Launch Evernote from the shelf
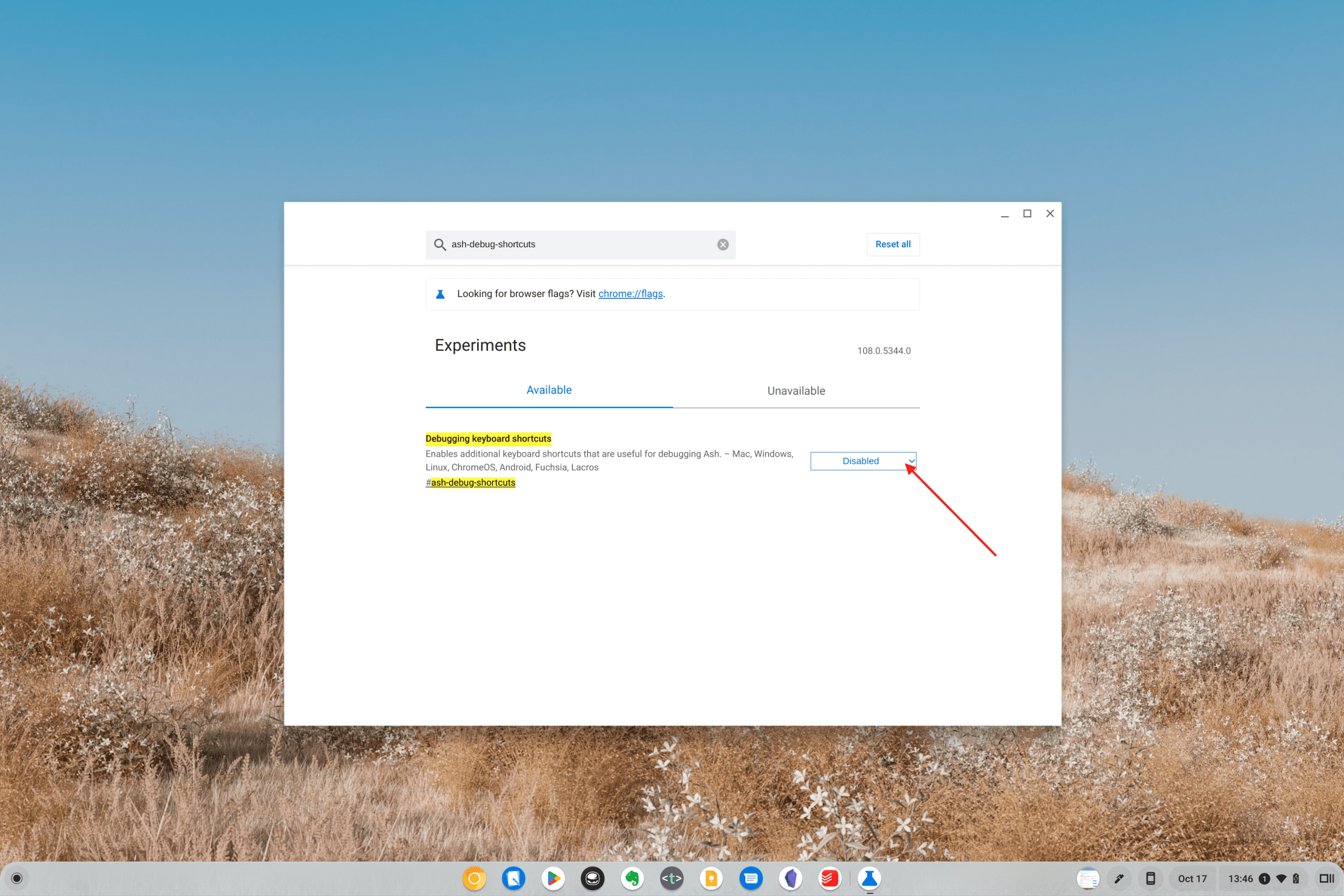The width and height of the screenshot is (1344, 896). tap(632, 878)
